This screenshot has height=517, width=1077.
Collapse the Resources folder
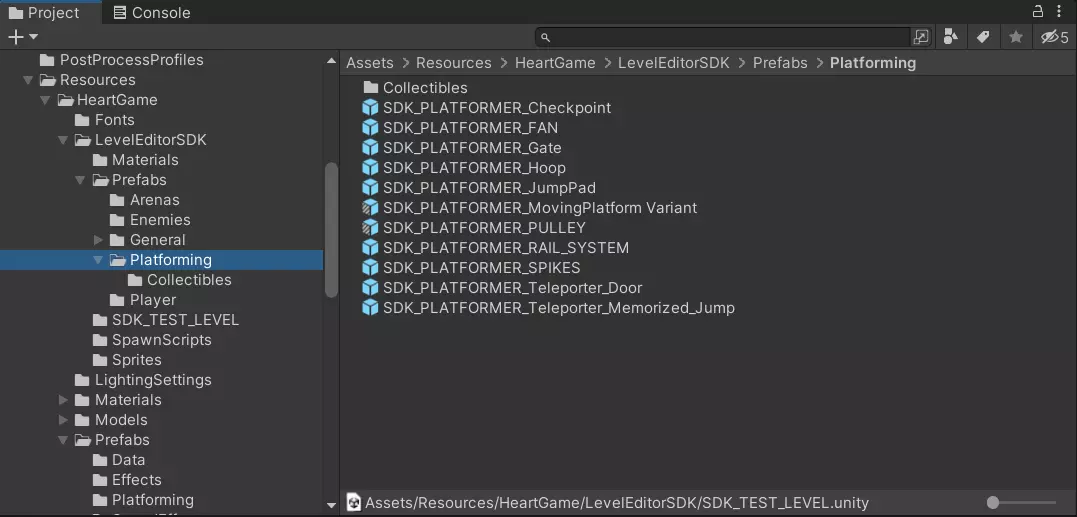pos(28,80)
